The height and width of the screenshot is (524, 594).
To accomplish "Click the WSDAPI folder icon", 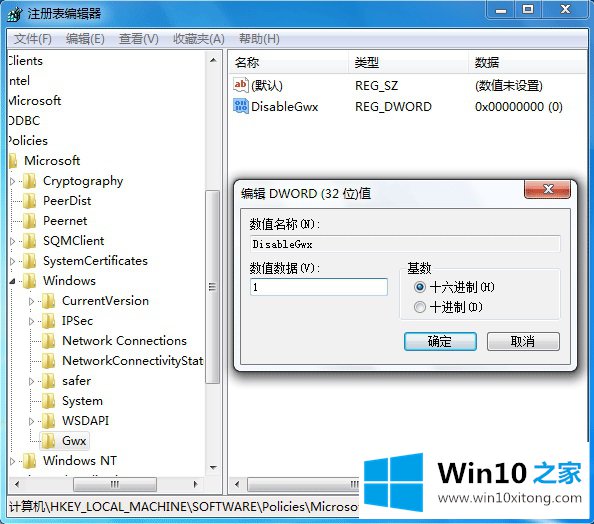I will click(48, 421).
